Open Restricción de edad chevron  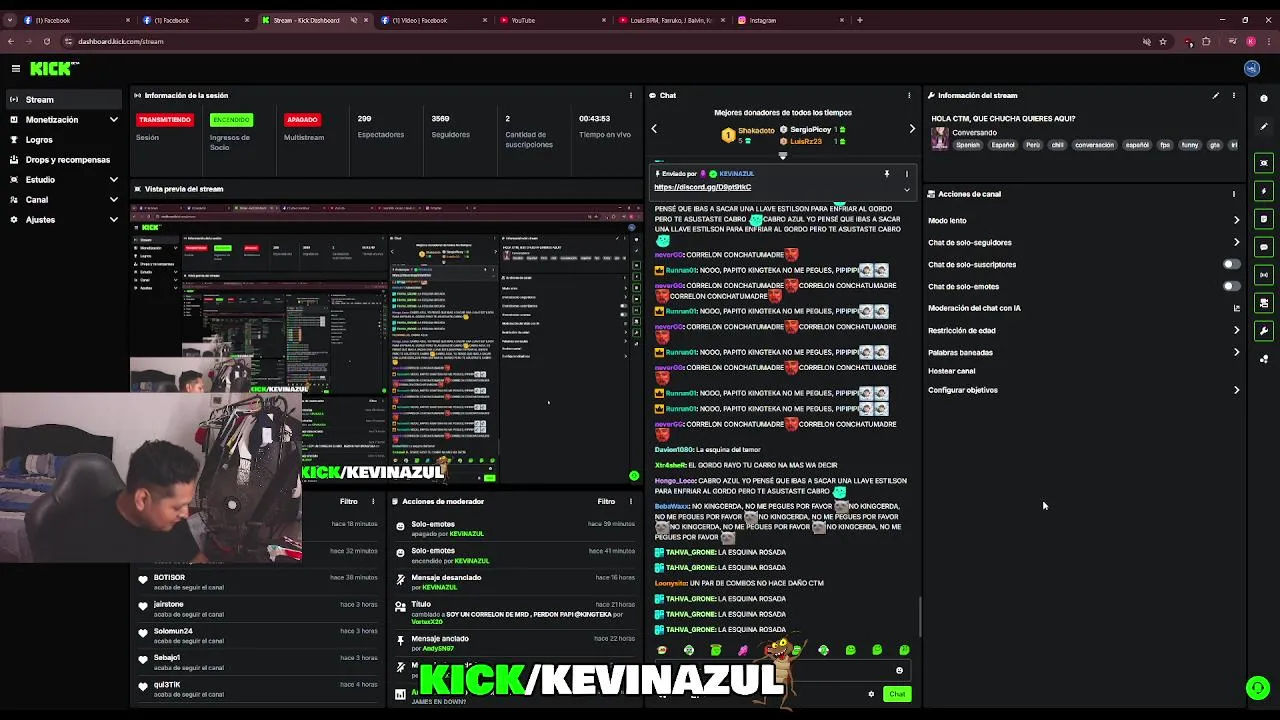(x=1236, y=330)
